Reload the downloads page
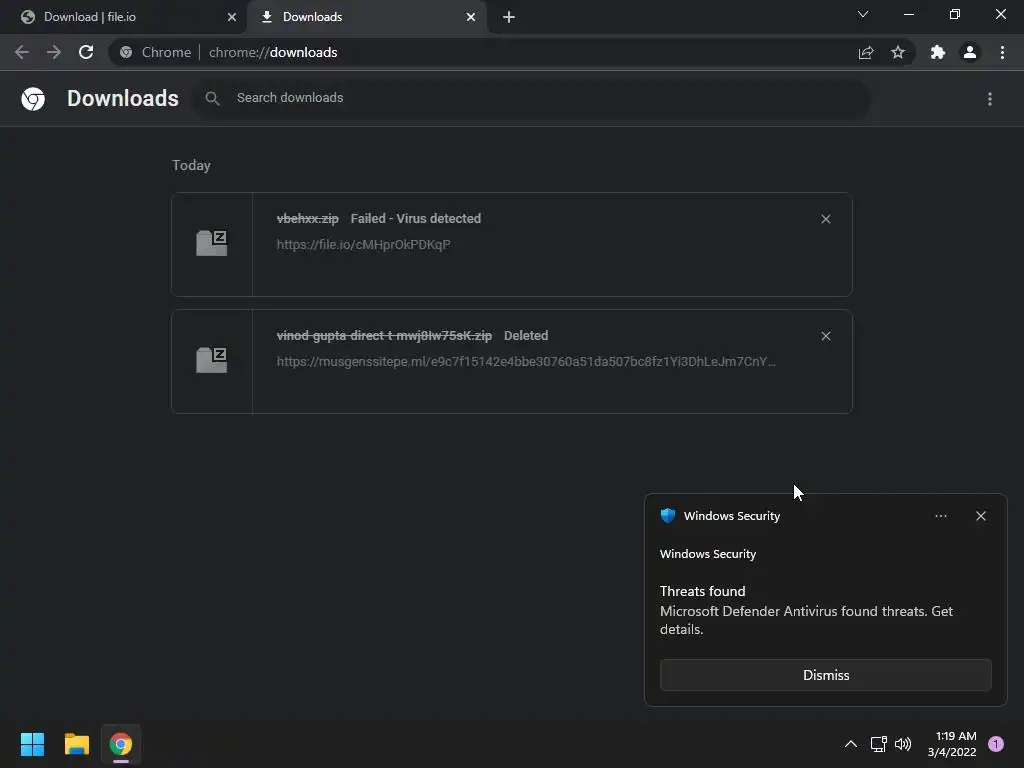Image resolution: width=1024 pixels, height=768 pixels. coord(86,52)
